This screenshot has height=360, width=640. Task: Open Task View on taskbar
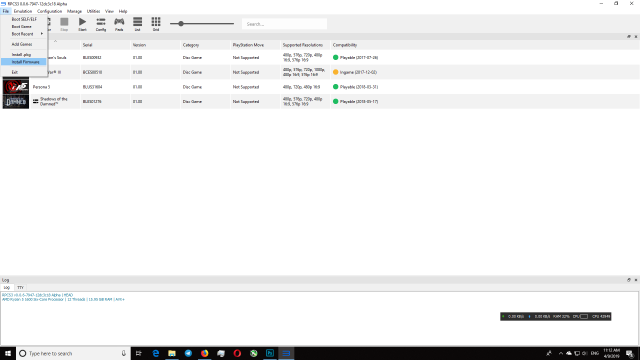tap(139, 353)
